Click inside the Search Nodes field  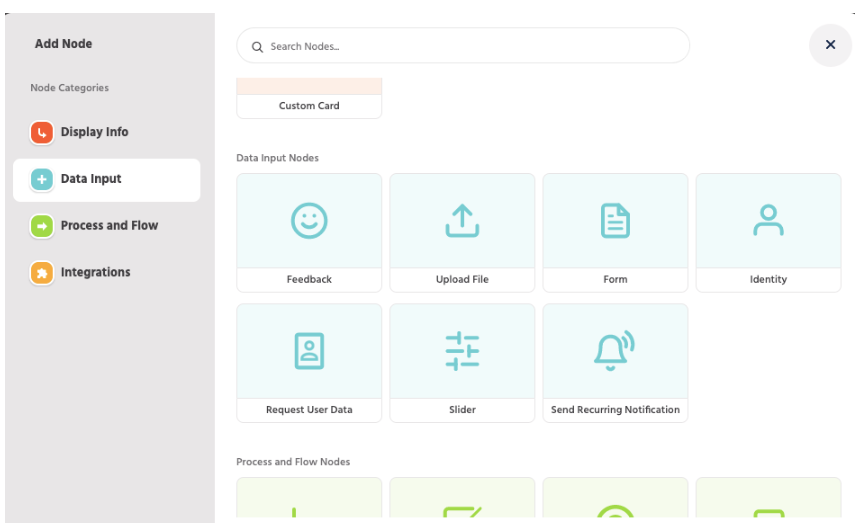tap(470, 46)
